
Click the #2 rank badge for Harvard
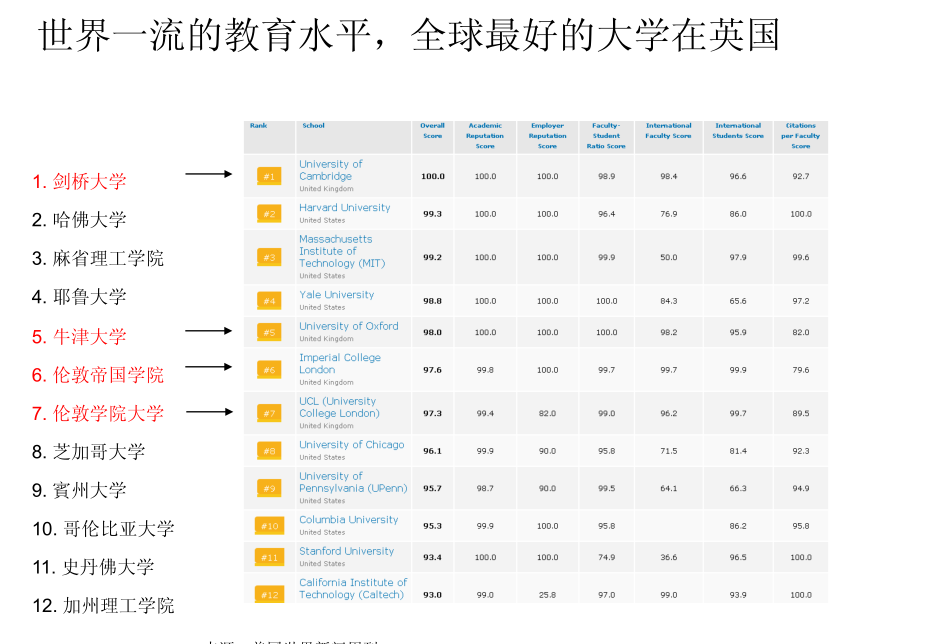coord(269,214)
